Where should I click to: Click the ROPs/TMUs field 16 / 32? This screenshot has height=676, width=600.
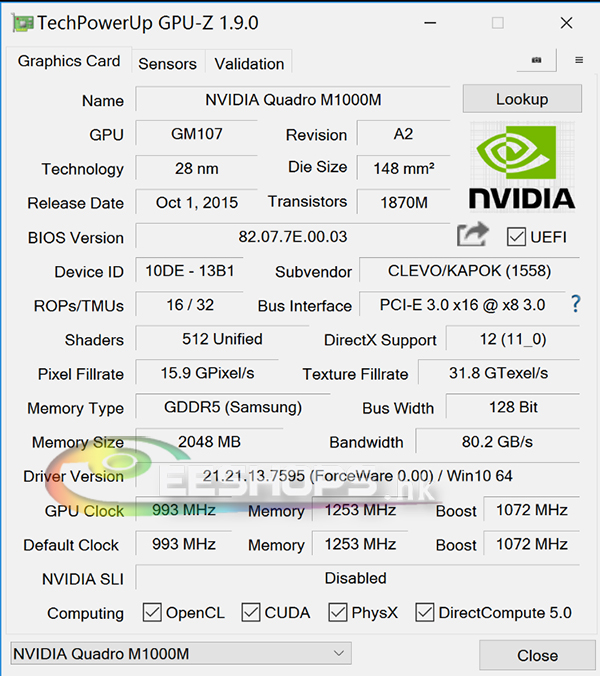click(x=190, y=305)
